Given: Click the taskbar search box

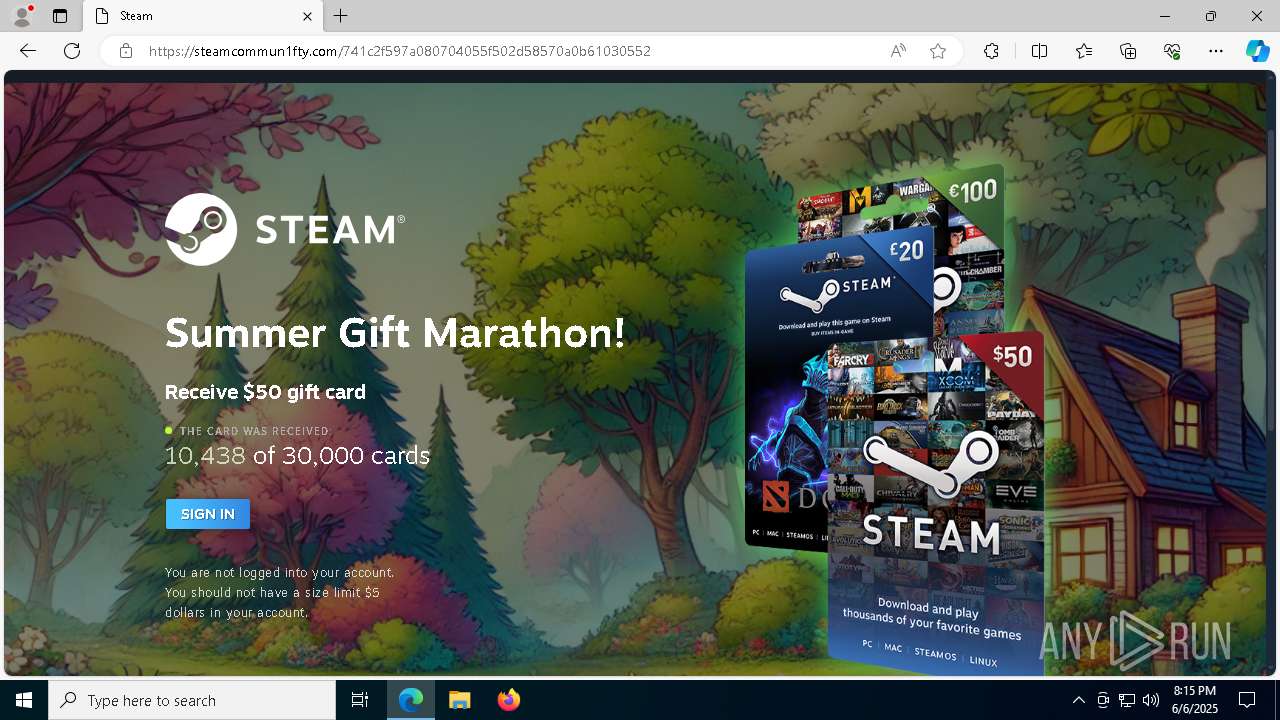Looking at the screenshot, I should coord(192,700).
